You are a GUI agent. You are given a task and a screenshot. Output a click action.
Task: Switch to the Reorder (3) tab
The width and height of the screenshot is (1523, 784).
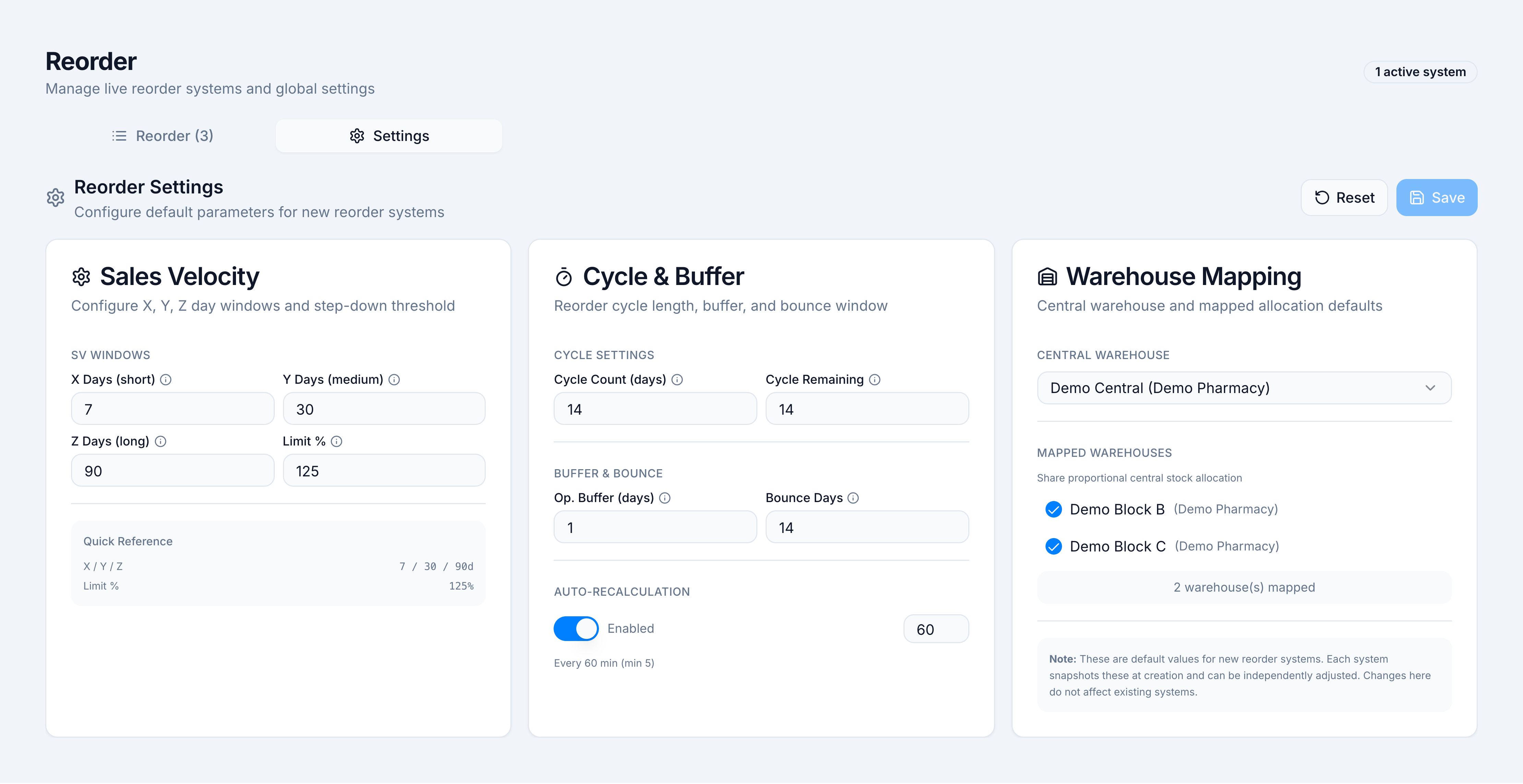coord(163,136)
